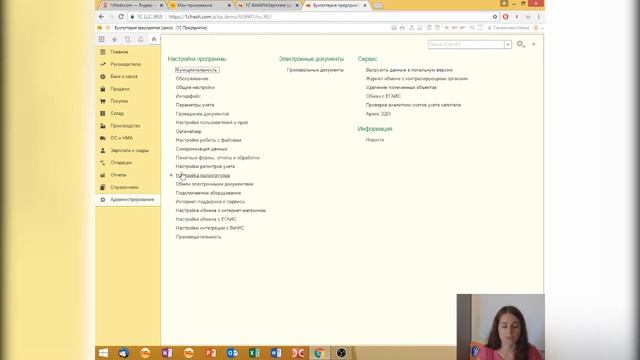Click the Производство icon in sidebar
The image size is (640, 360).
[x=103, y=126]
